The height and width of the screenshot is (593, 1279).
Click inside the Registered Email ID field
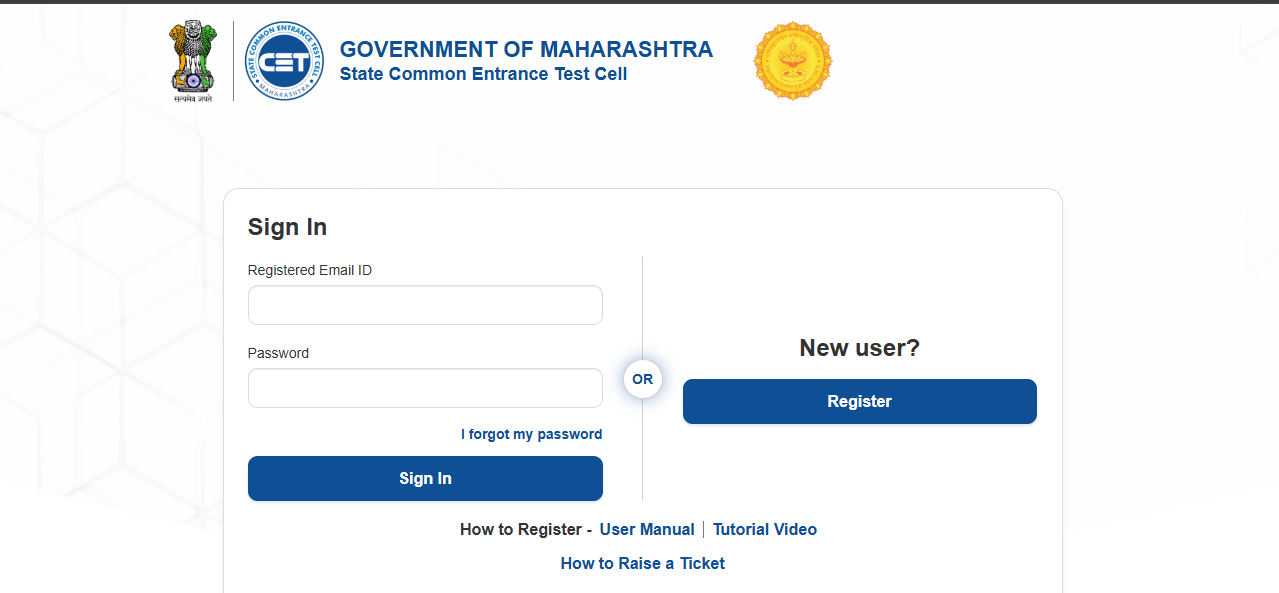click(x=424, y=304)
